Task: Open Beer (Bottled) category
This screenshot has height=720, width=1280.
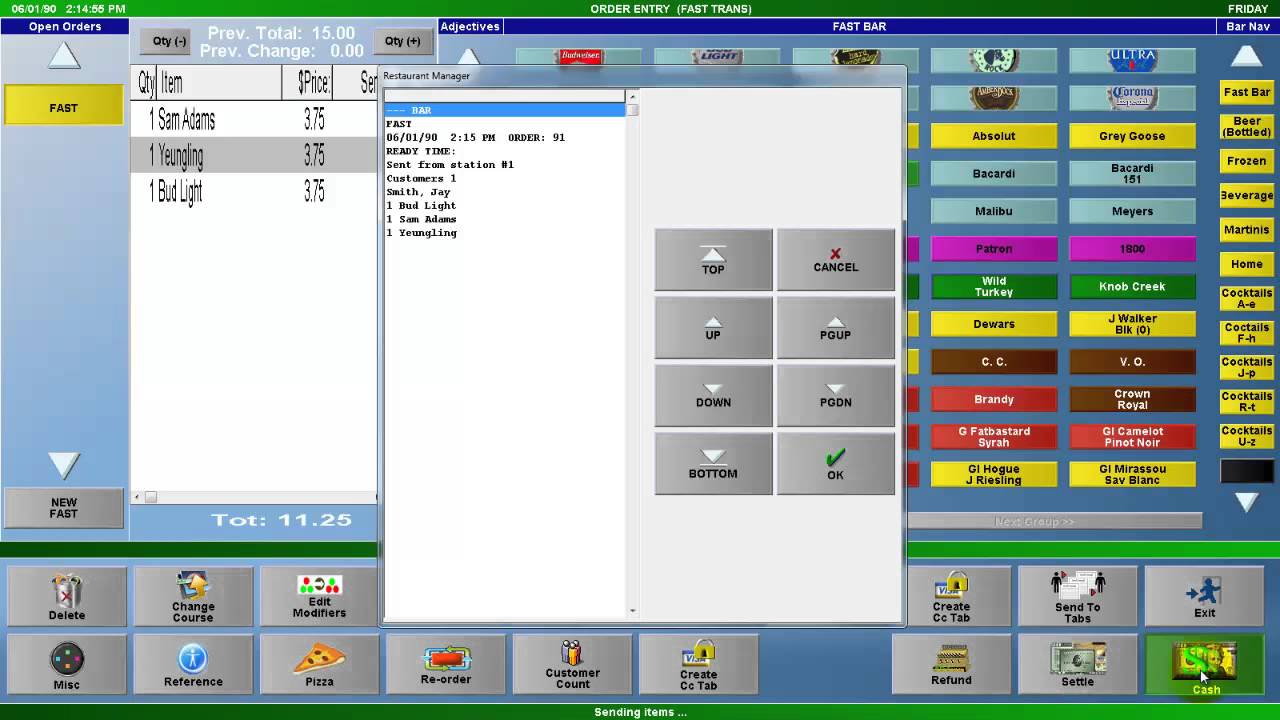Action: pyautogui.click(x=1247, y=126)
